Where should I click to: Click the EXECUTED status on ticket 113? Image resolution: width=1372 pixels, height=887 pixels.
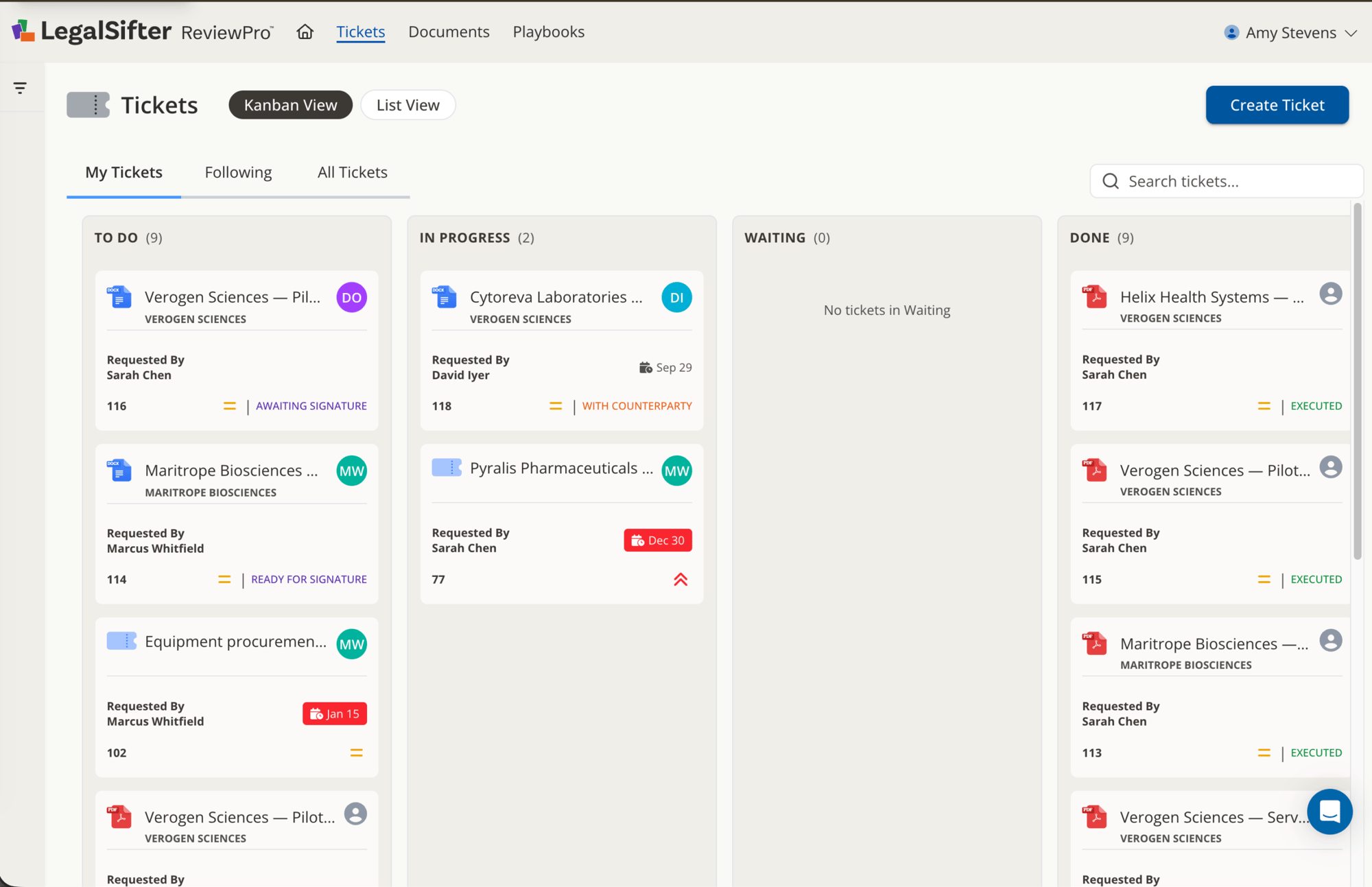(1316, 753)
